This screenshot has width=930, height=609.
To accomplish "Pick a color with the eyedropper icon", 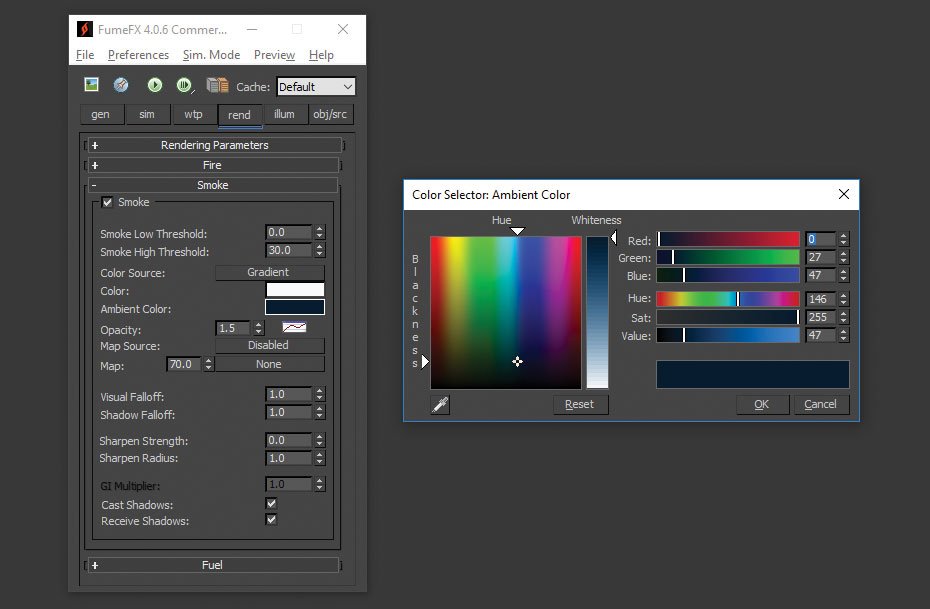I will click(x=440, y=404).
